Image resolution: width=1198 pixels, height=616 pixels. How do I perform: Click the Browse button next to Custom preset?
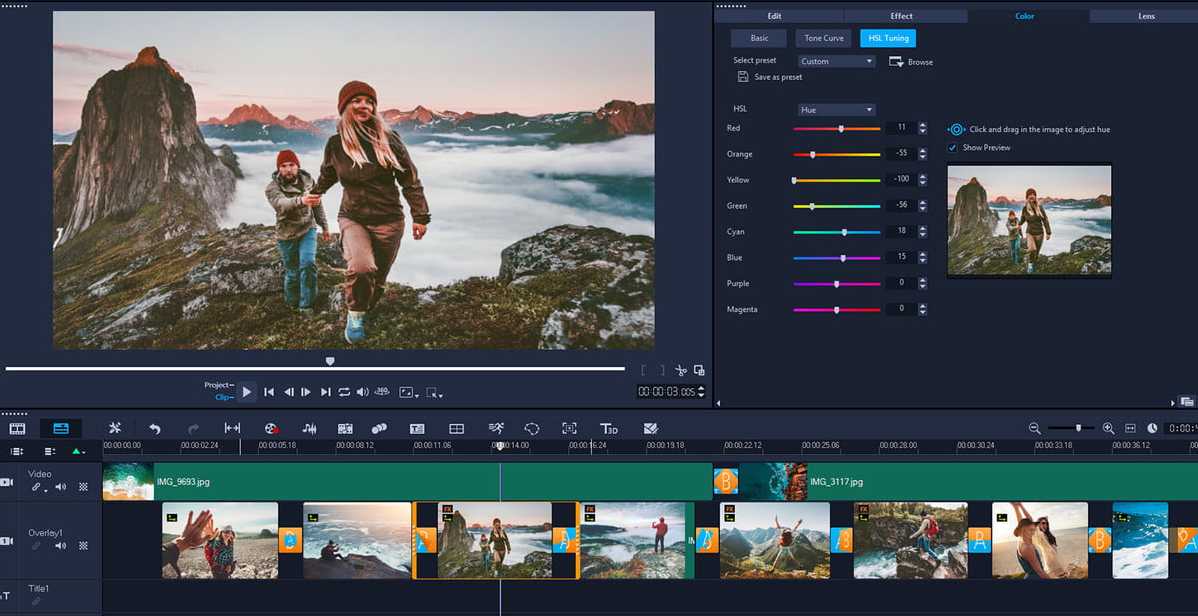[910, 61]
